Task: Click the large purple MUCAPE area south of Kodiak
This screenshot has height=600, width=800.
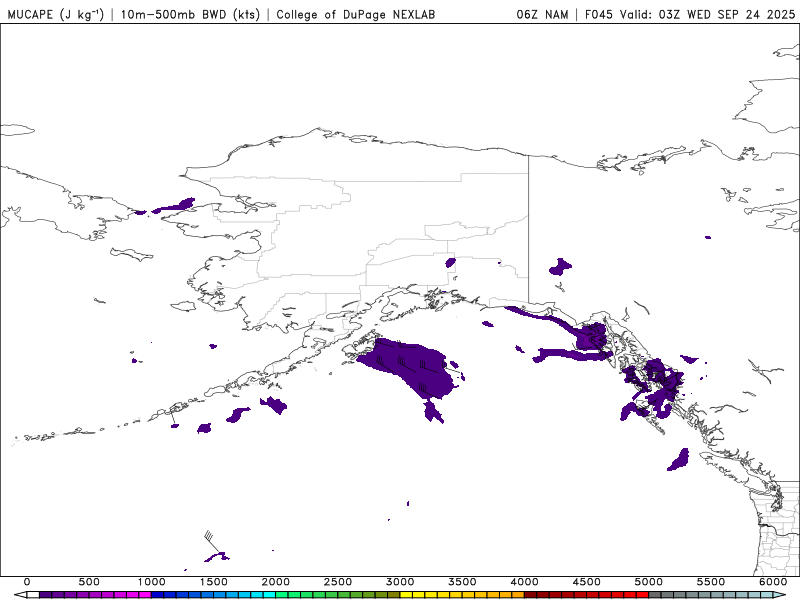Action: click(x=413, y=368)
